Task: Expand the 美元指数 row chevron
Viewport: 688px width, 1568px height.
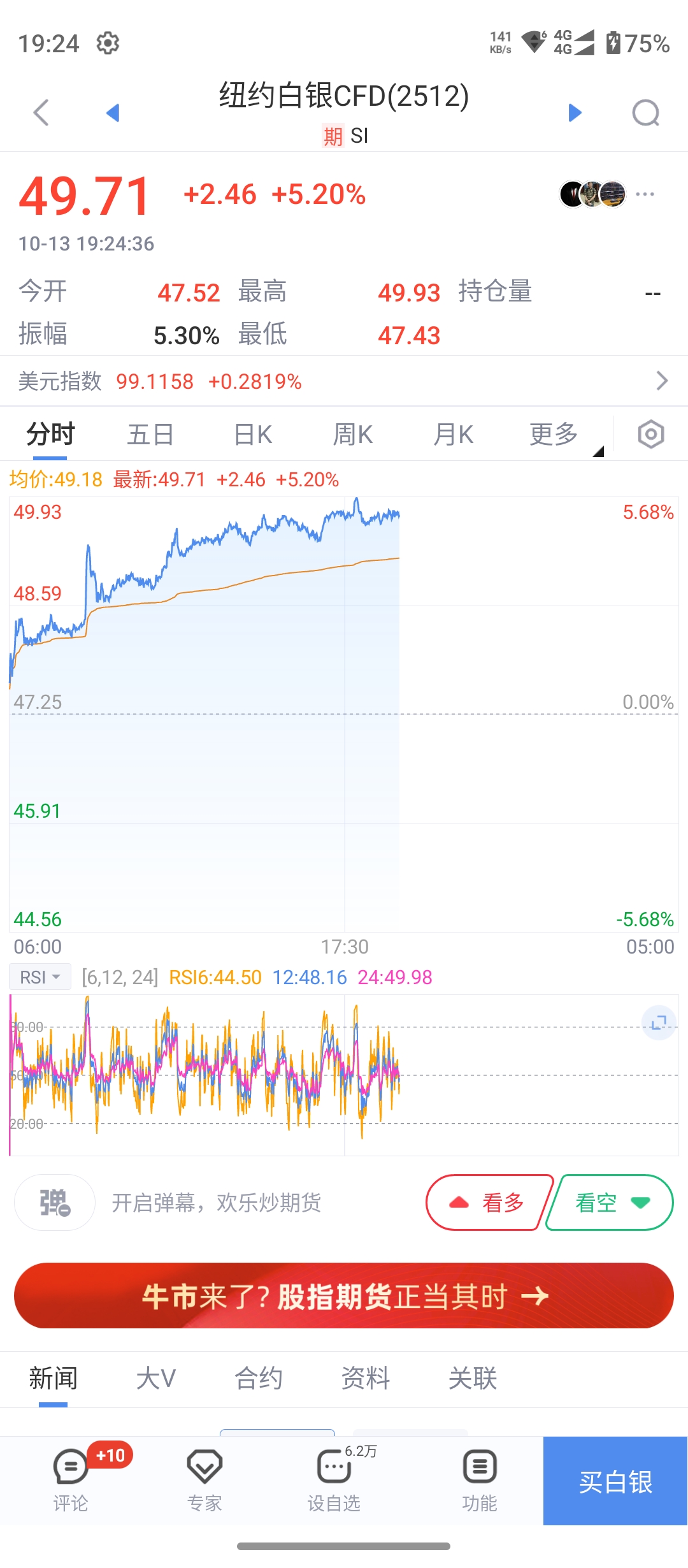Action: coord(662,381)
